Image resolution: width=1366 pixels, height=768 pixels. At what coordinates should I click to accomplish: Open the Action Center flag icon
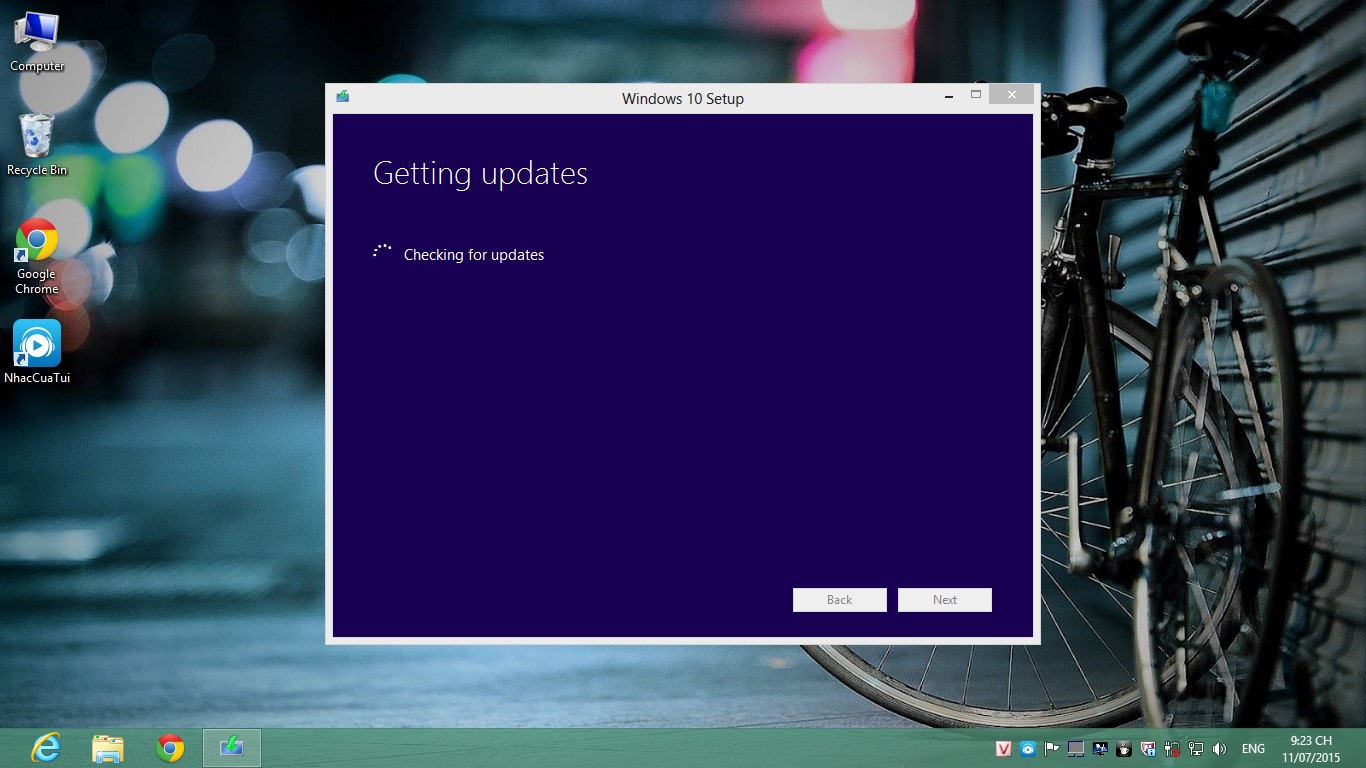[x=1051, y=748]
